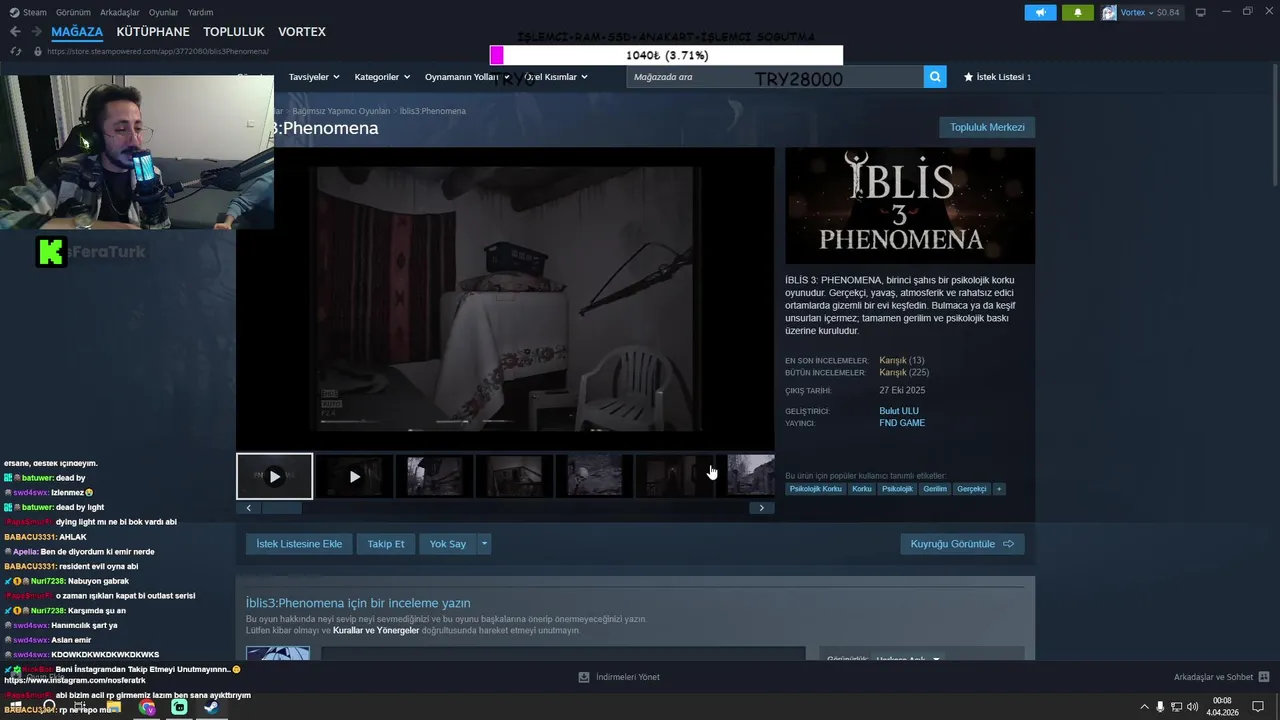Screen dimensions: 1280x720
Task: Open the Kurallar ve Yönergeler link
Action: point(376,631)
